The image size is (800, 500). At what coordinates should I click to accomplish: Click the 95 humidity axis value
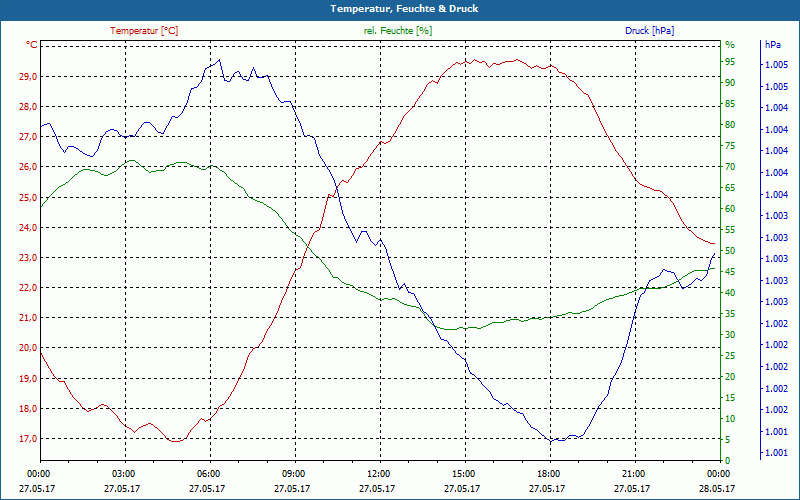(x=730, y=62)
